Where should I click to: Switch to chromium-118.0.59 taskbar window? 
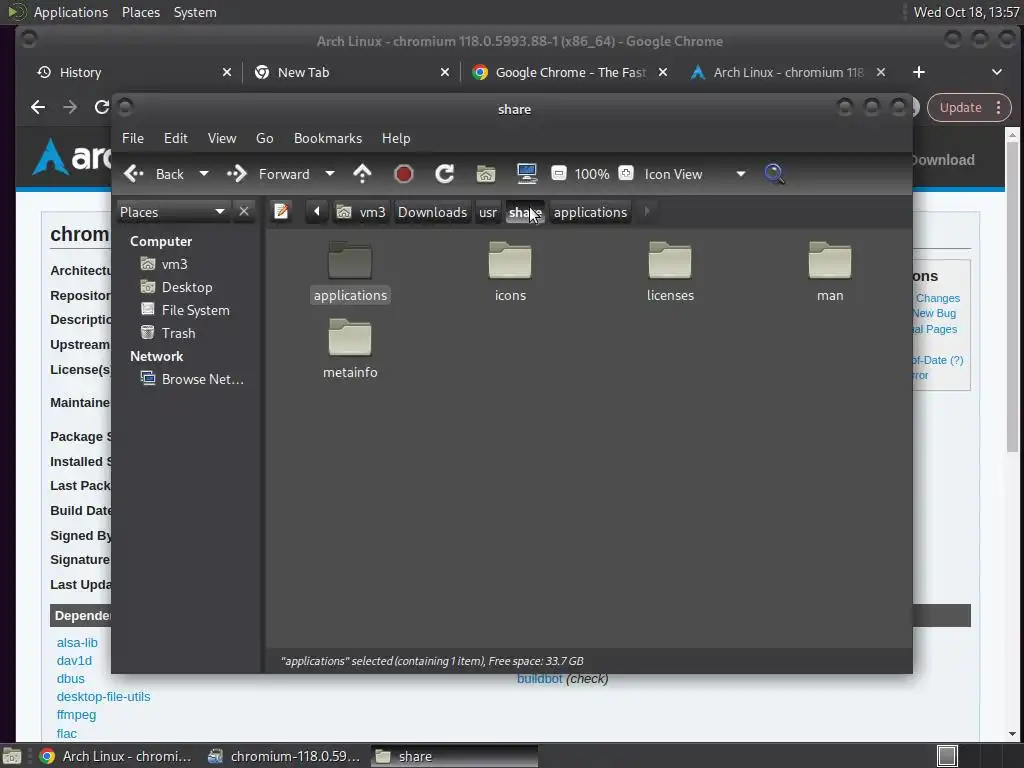(x=284, y=756)
